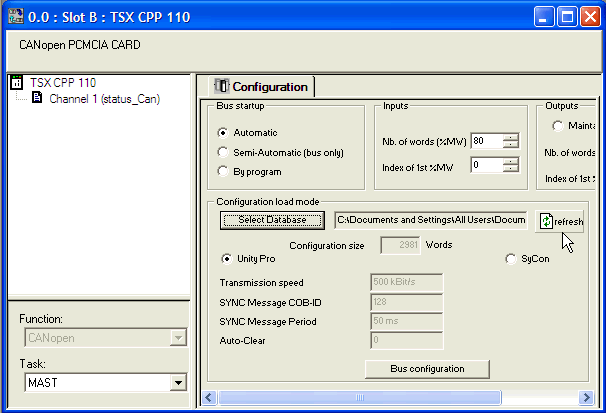606x413 pixels.
Task: Click the Configuration tab icon
Action: pyautogui.click(x=222, y=86)
